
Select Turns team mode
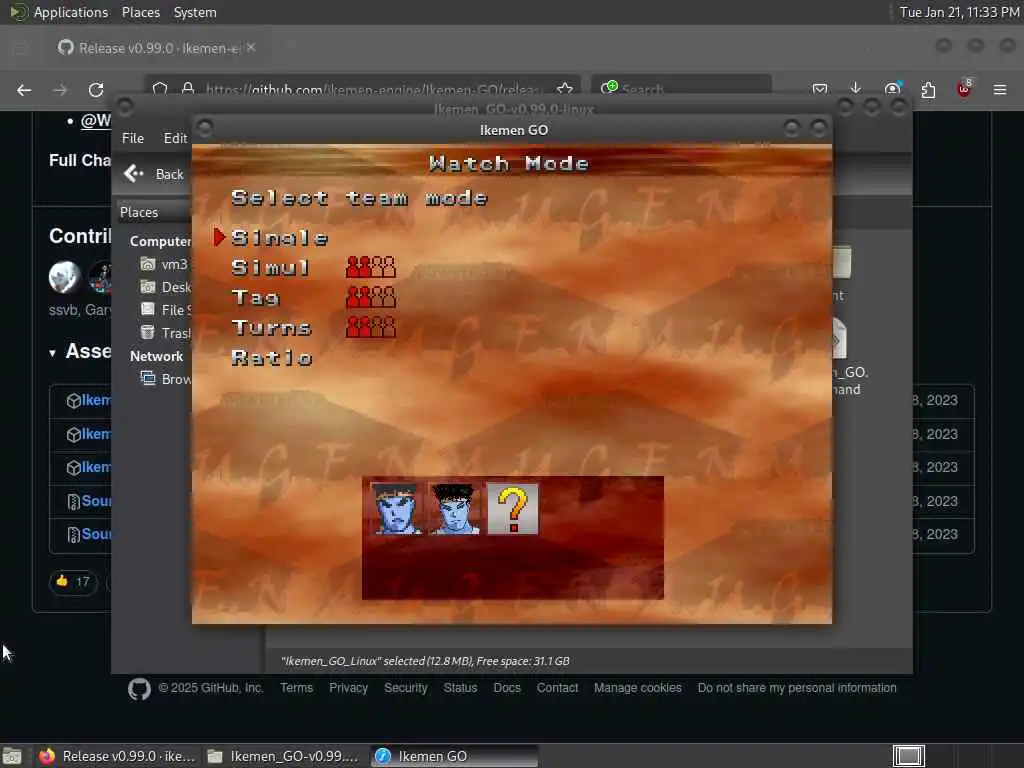271,327
